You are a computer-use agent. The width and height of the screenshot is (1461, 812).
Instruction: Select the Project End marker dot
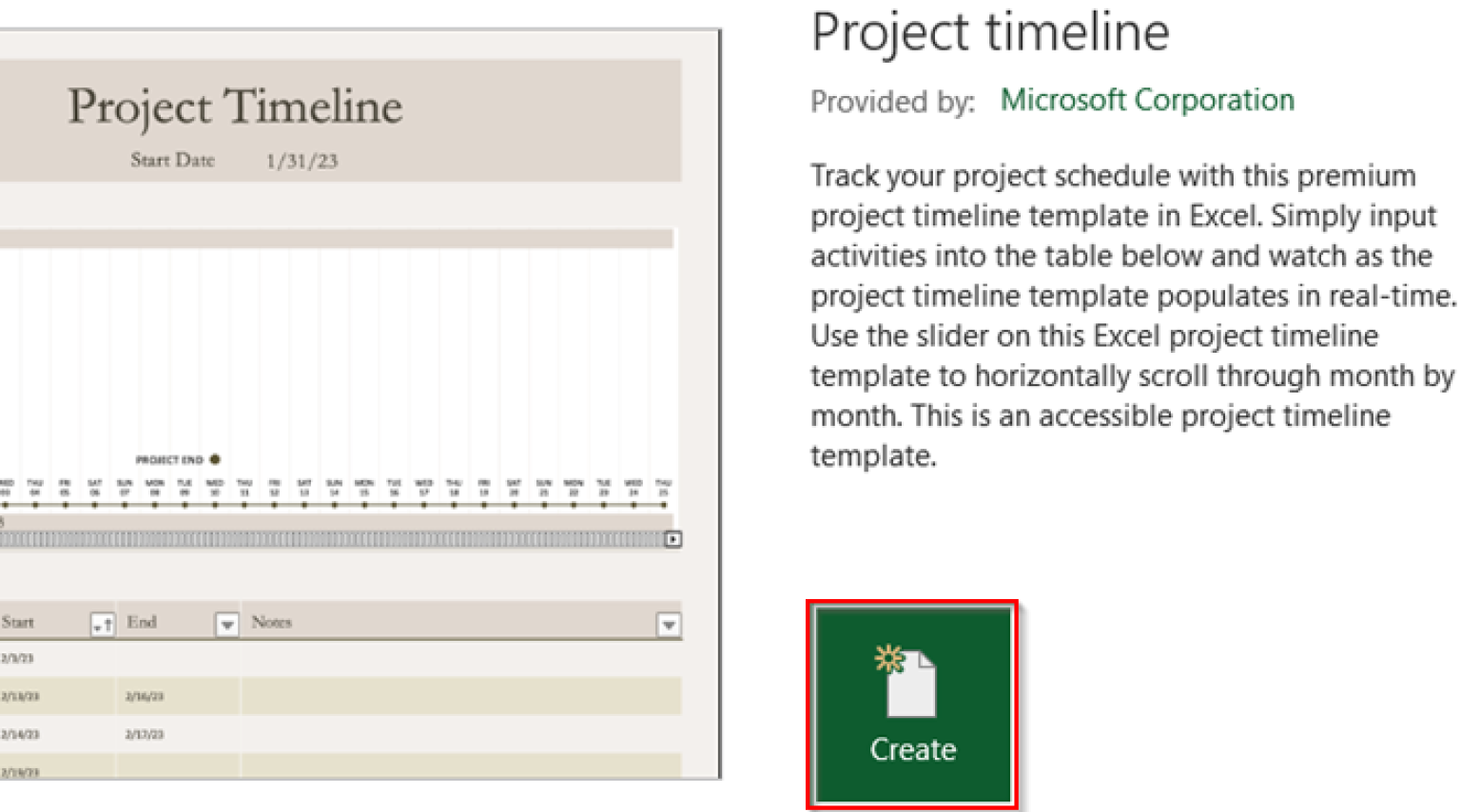(215, 458)
